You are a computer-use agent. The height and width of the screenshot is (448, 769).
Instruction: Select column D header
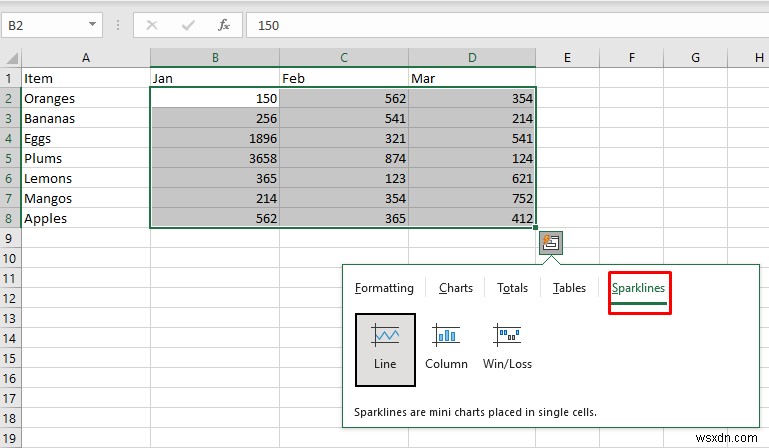(x=472, y=58)
